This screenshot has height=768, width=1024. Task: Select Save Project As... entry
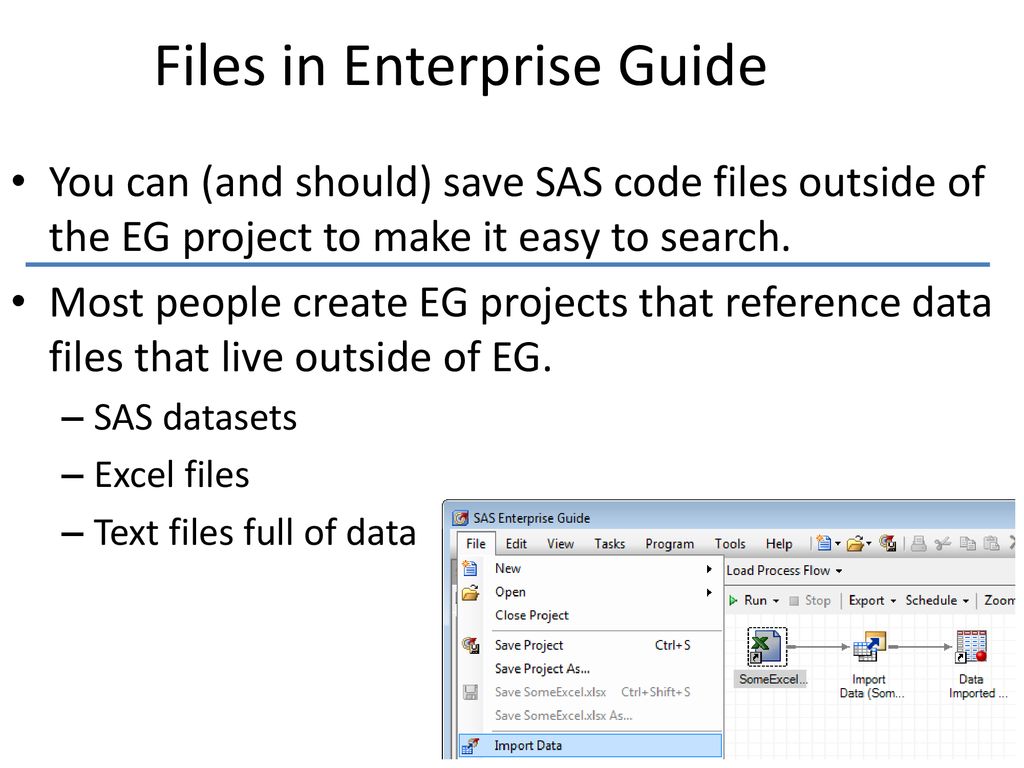click(x=590, y=669)
